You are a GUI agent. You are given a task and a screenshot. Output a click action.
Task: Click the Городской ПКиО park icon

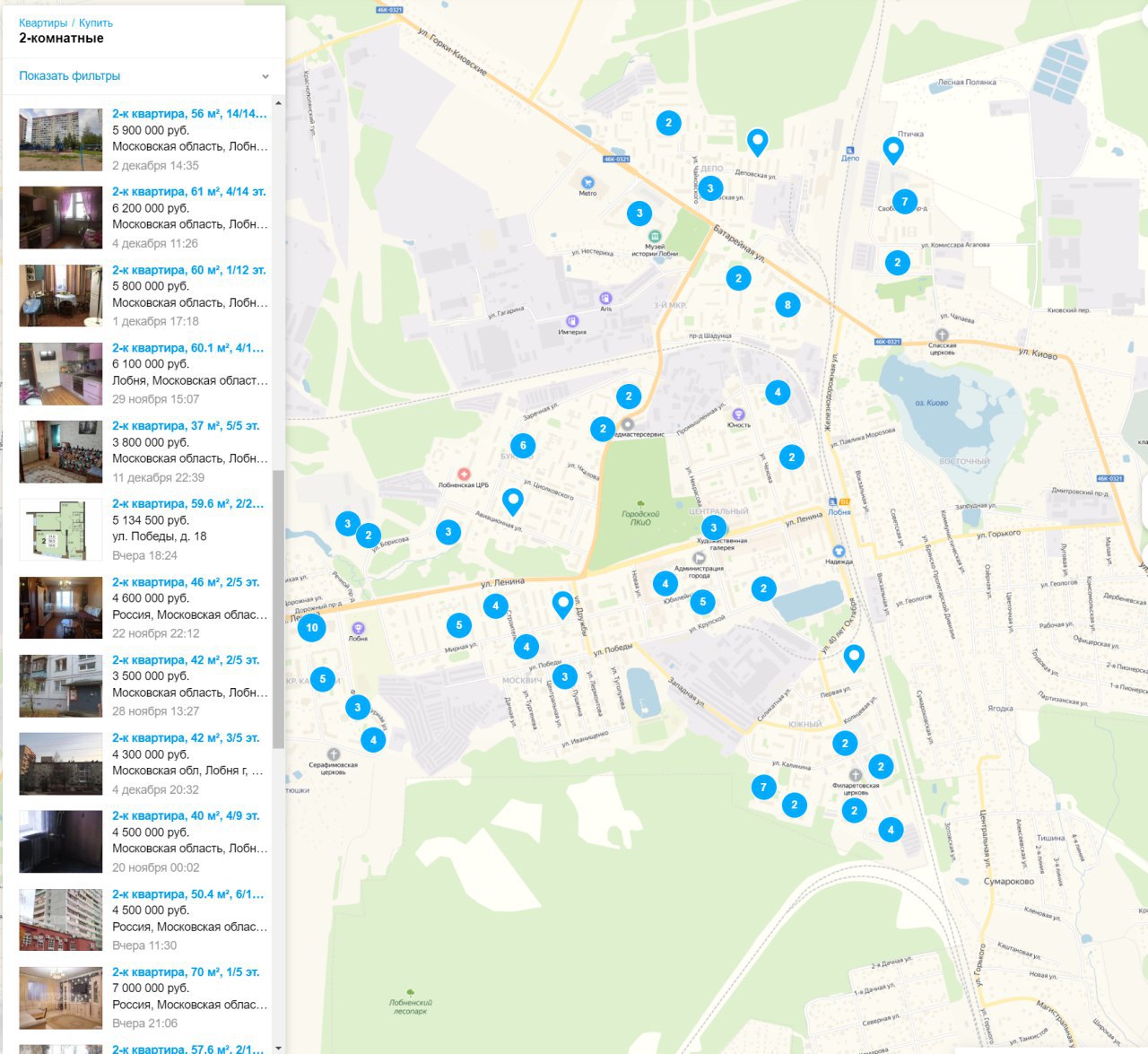(x=639, y=504)
